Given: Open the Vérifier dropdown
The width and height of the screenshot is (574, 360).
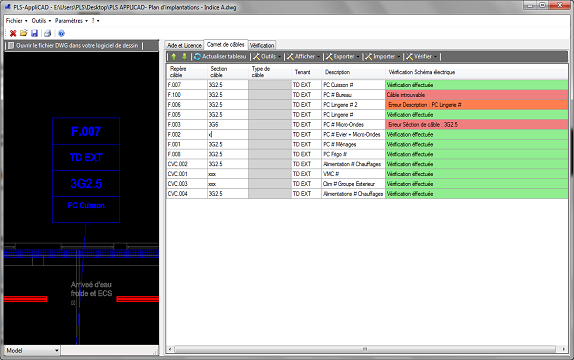Looking at the screenshot, I should point(421,56).
